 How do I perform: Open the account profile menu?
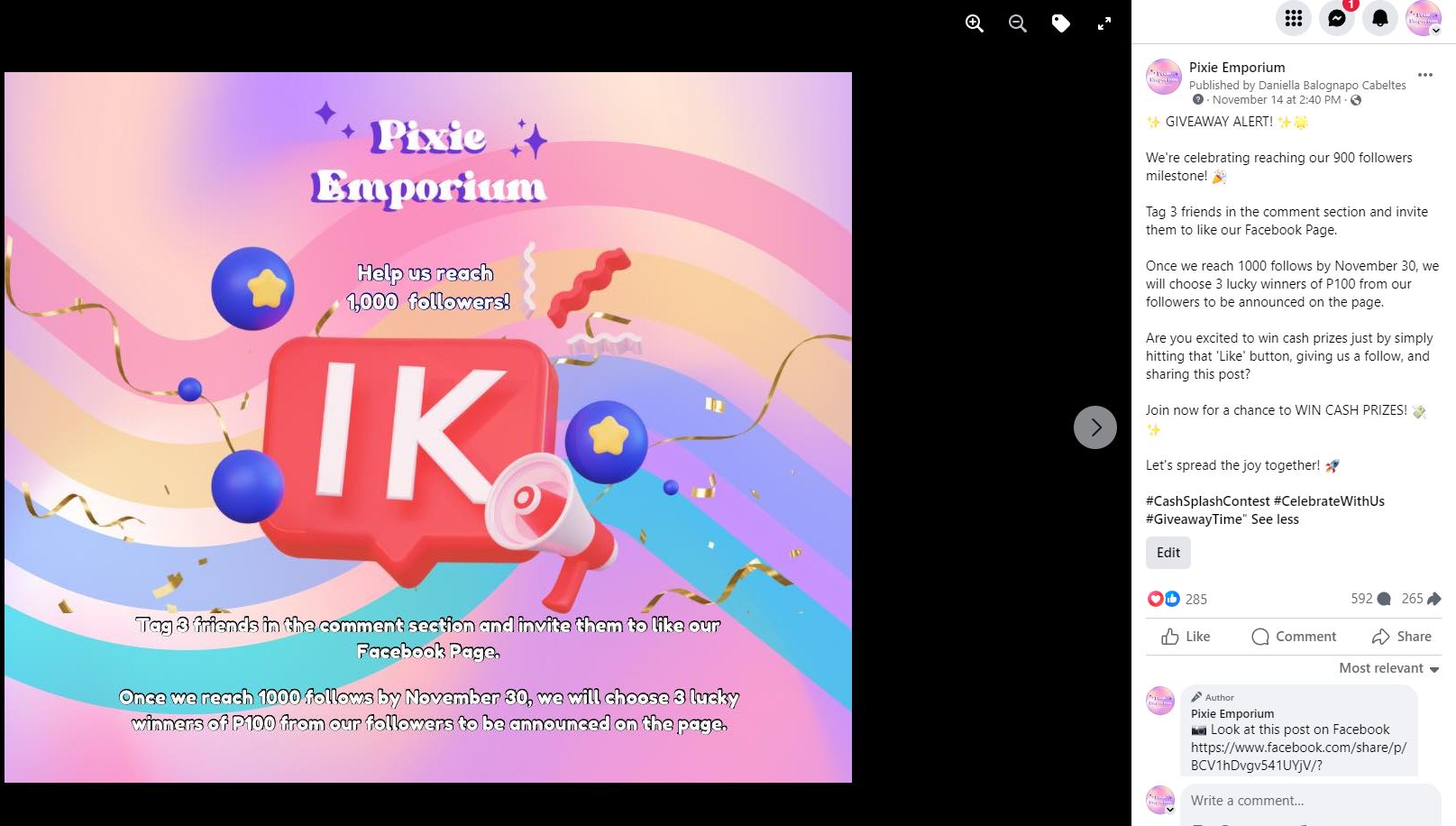click(1424, 18)
